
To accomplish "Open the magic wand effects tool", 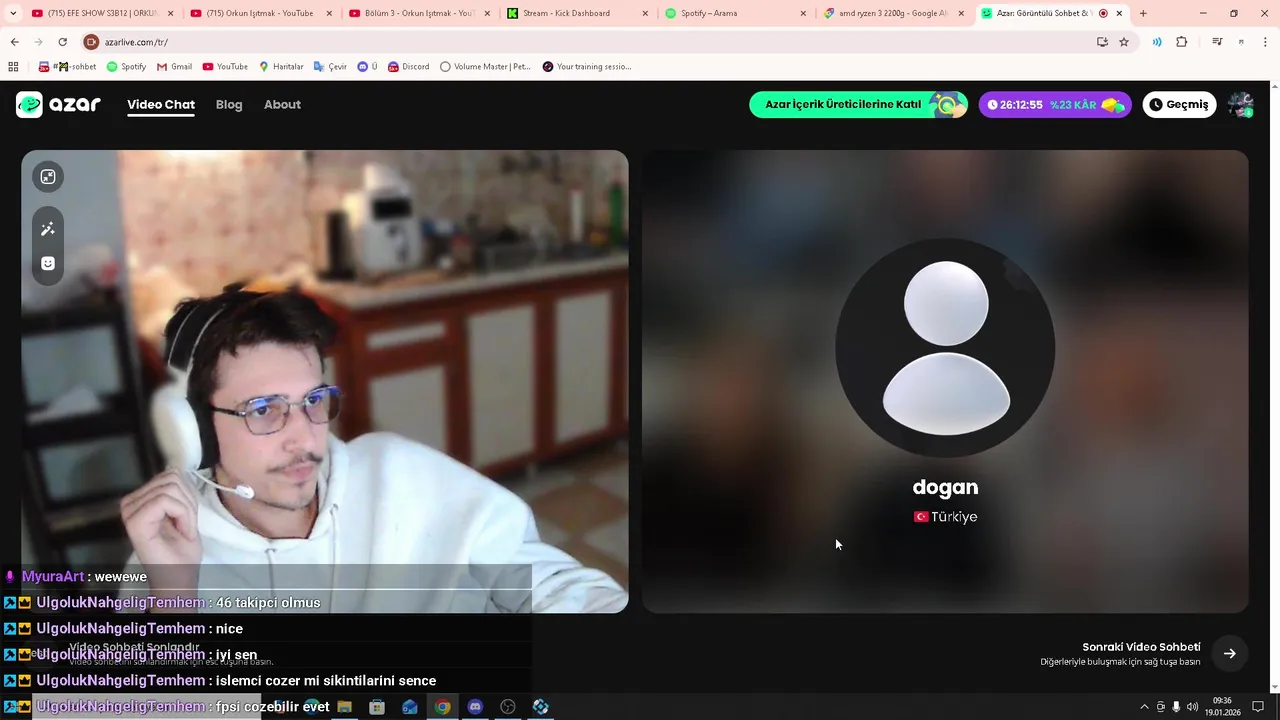I will tap(48, 229).
